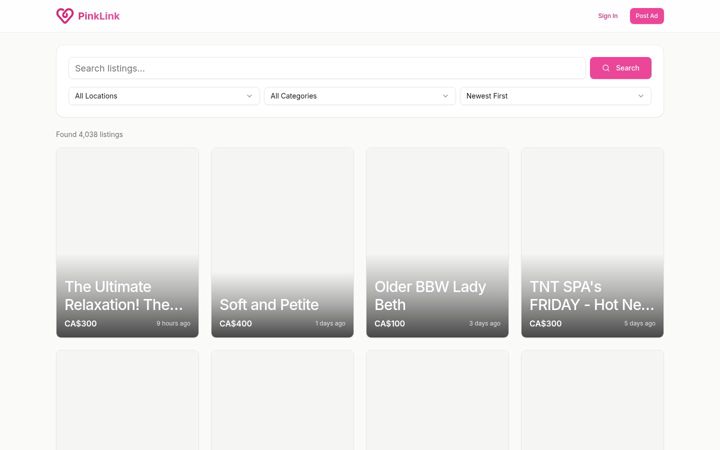Click the chevron arrow on All Categories
This screenshot has height=450, width=720.
point(445,96)
